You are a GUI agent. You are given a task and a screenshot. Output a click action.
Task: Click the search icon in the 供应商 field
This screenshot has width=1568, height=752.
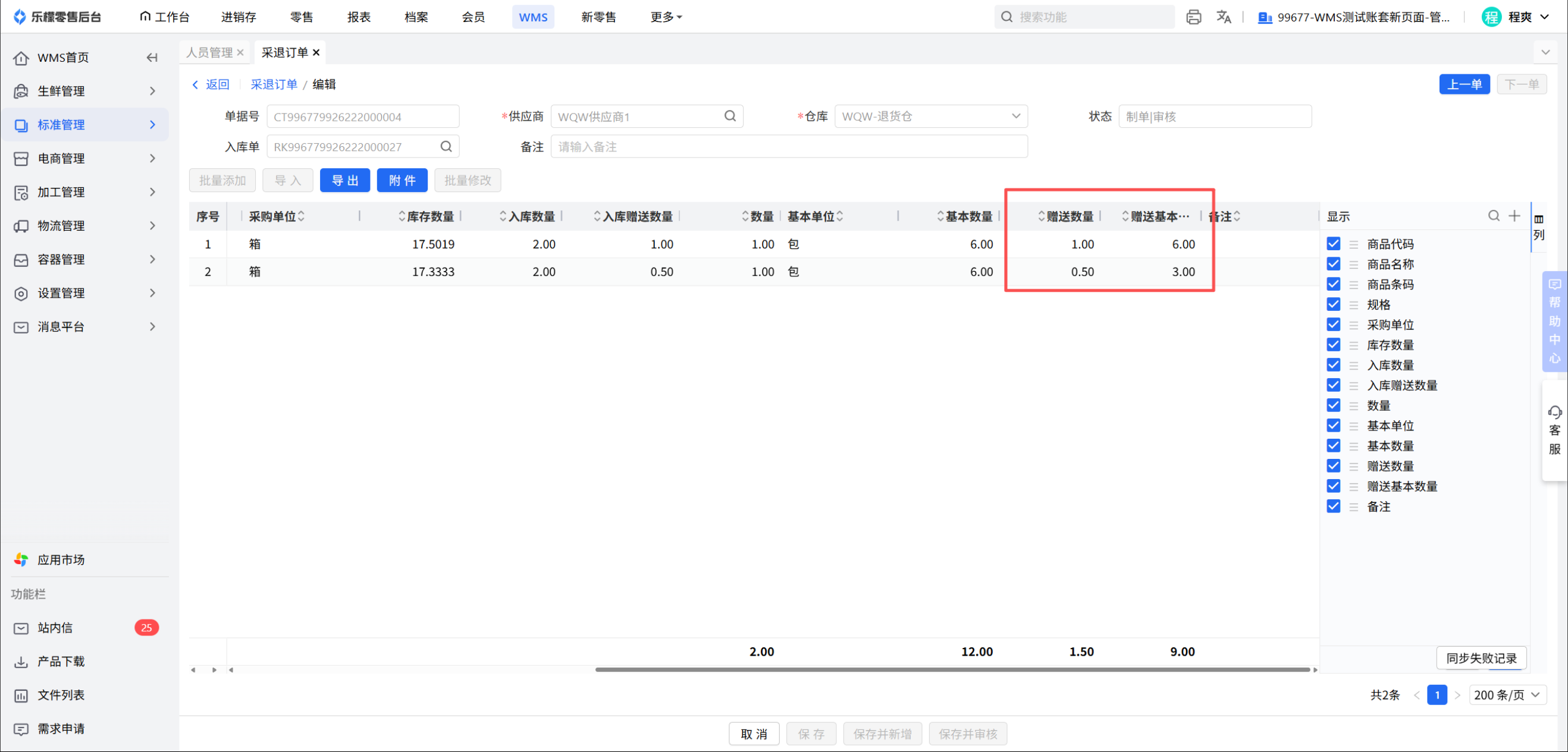click(730, 115)
